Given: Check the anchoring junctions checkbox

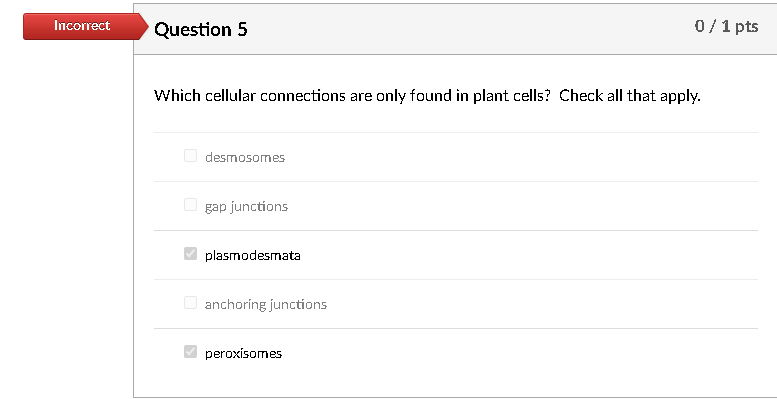Looking at the screenshot, I should click(190, 303).
